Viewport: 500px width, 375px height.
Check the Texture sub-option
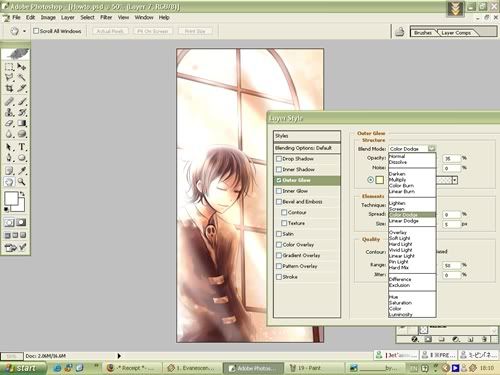[284, 223]
